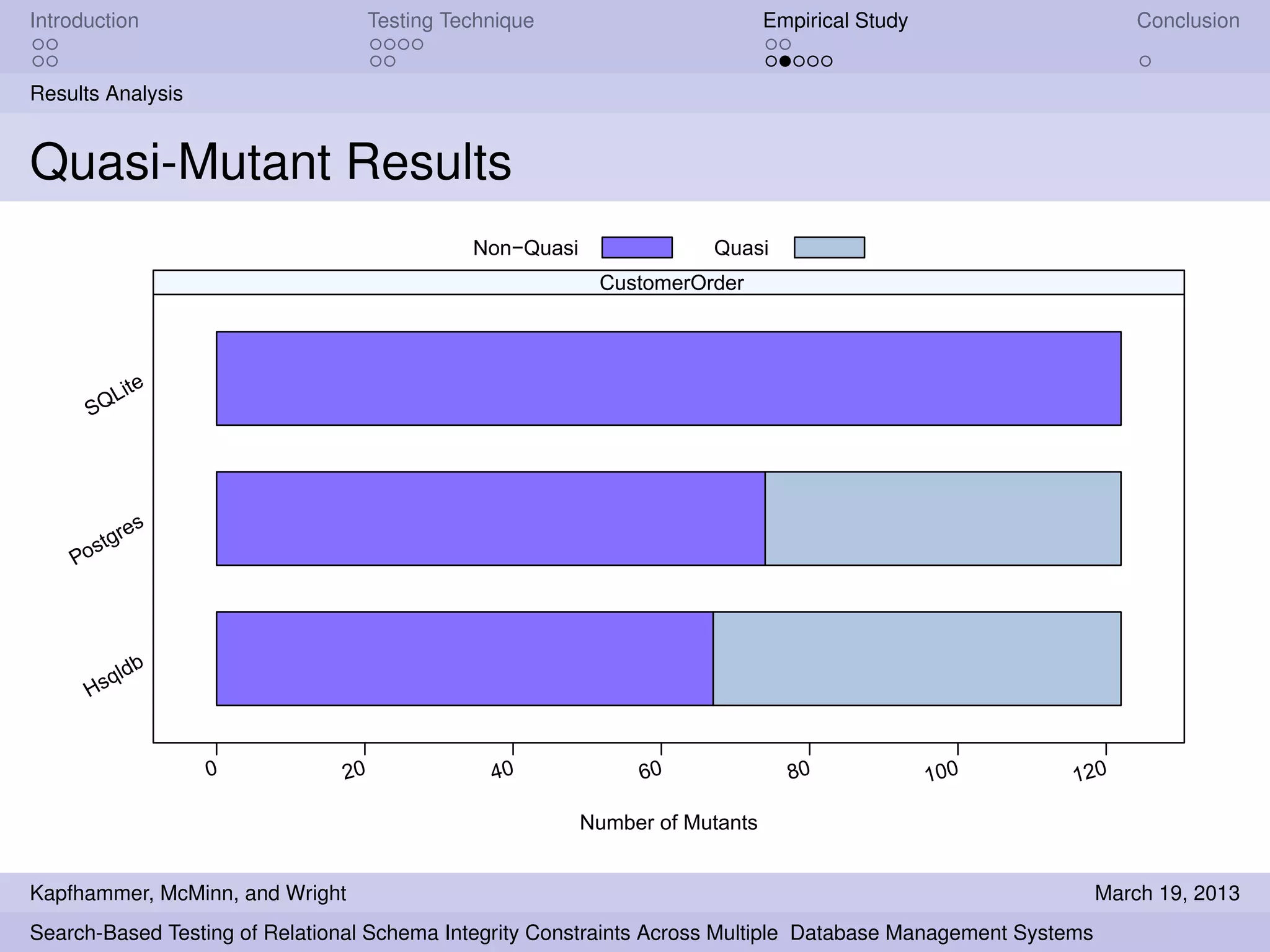Click the Hsqldb Non-Quasi purple bar
The width and height of the screenshot is (1270, 952).
coord(464,658)
